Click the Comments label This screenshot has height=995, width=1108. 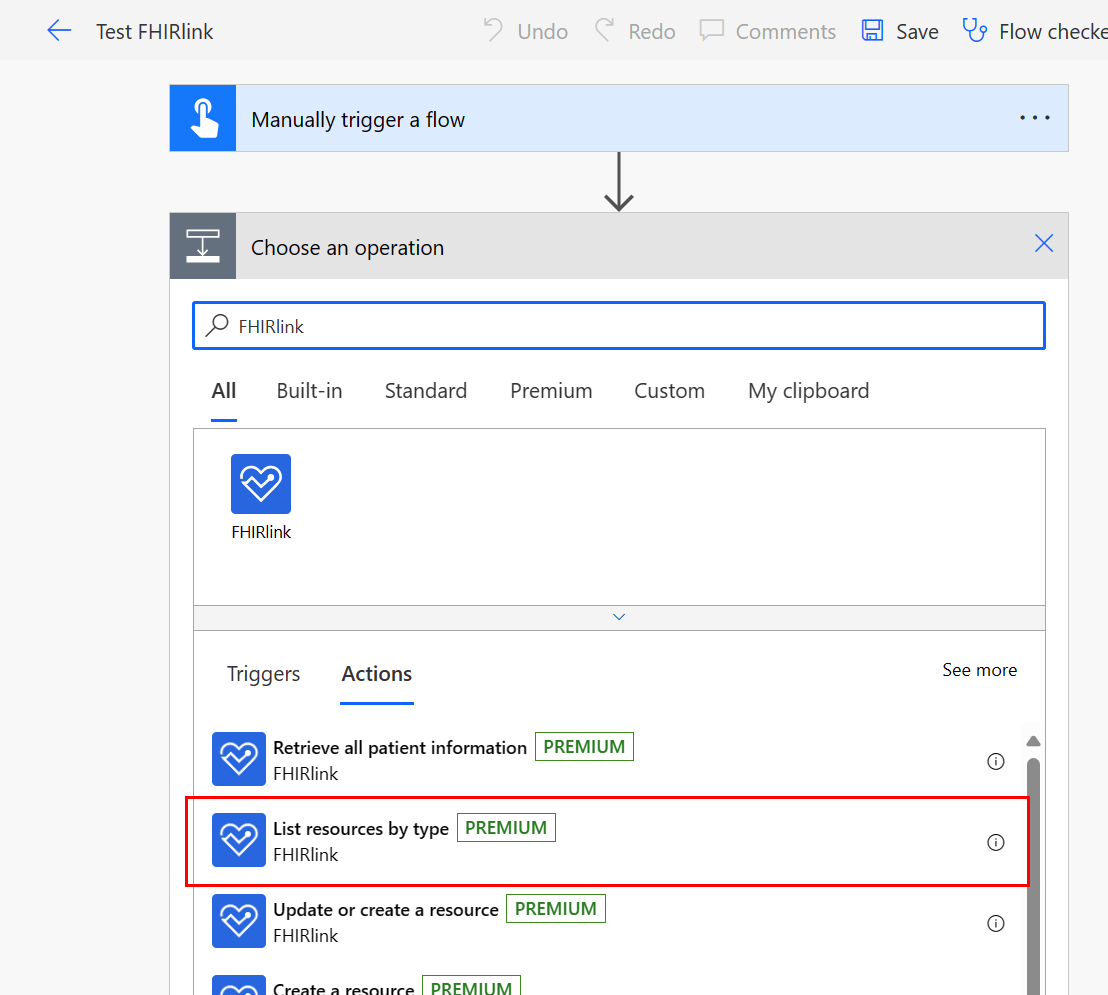[786, 32]
